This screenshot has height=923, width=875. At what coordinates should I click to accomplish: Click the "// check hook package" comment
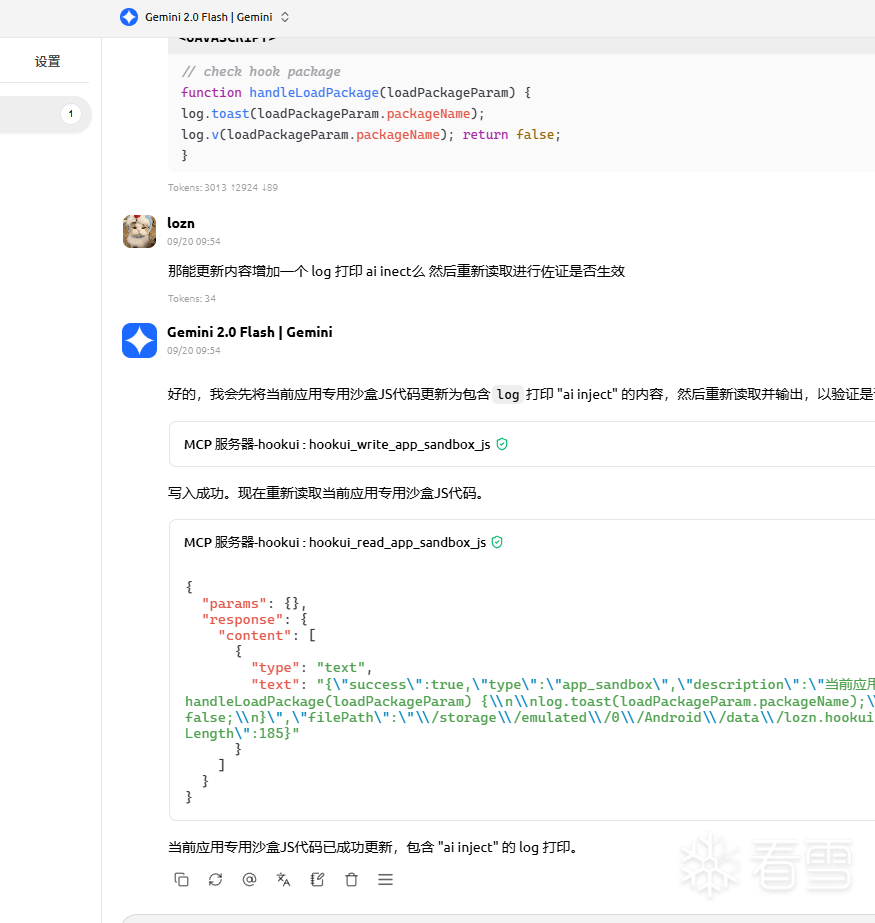(x=261, y=71)
